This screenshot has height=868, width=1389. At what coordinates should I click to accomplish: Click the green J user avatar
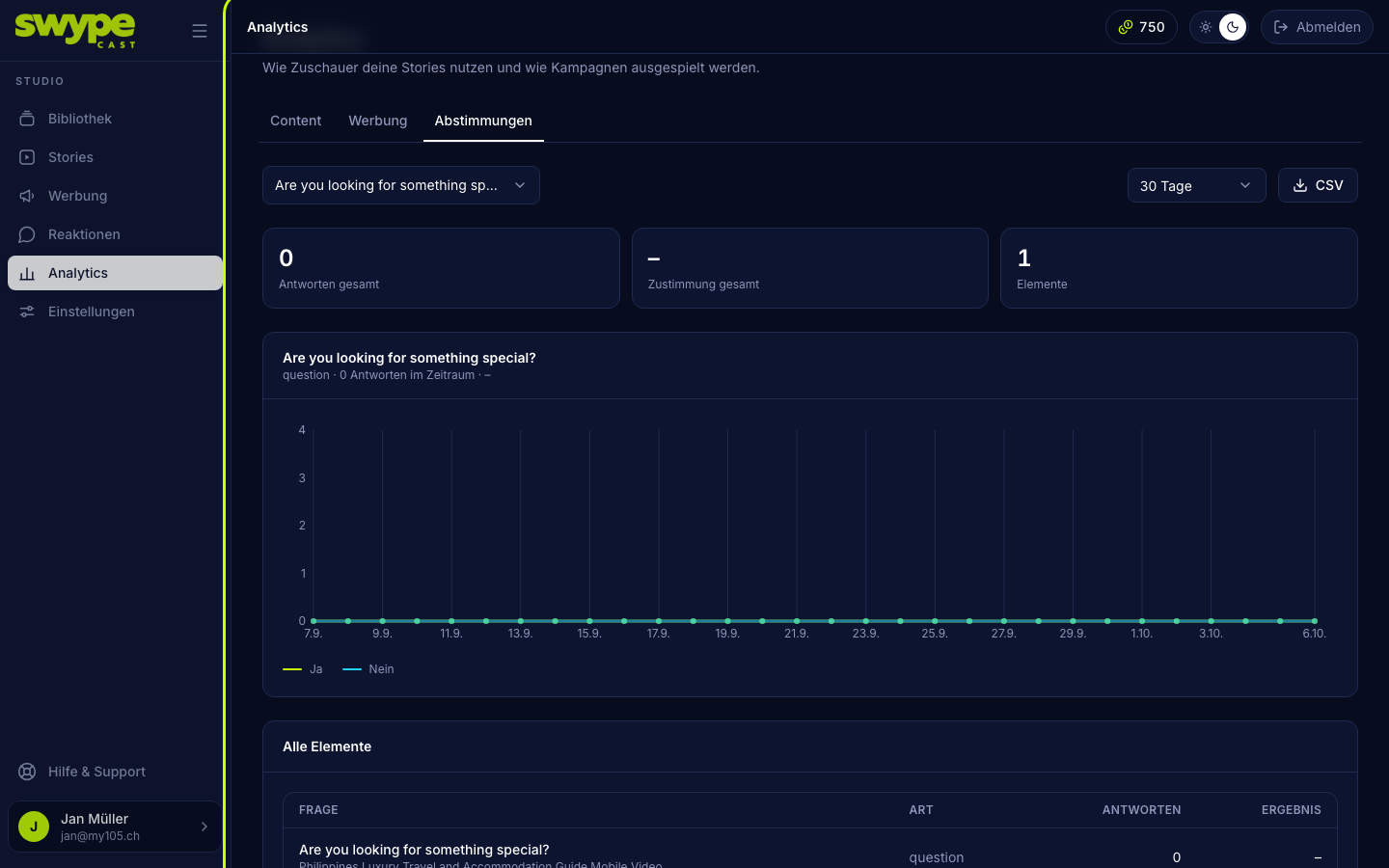point(34,827)
